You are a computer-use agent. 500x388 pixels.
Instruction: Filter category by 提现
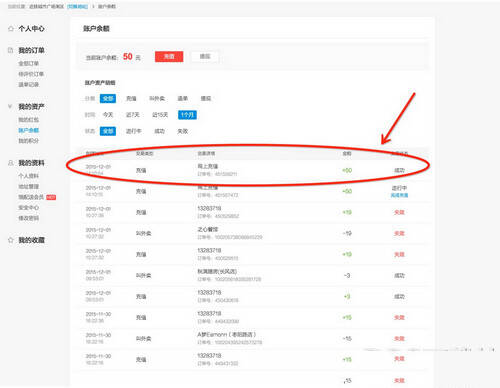[x=206, y=99]
